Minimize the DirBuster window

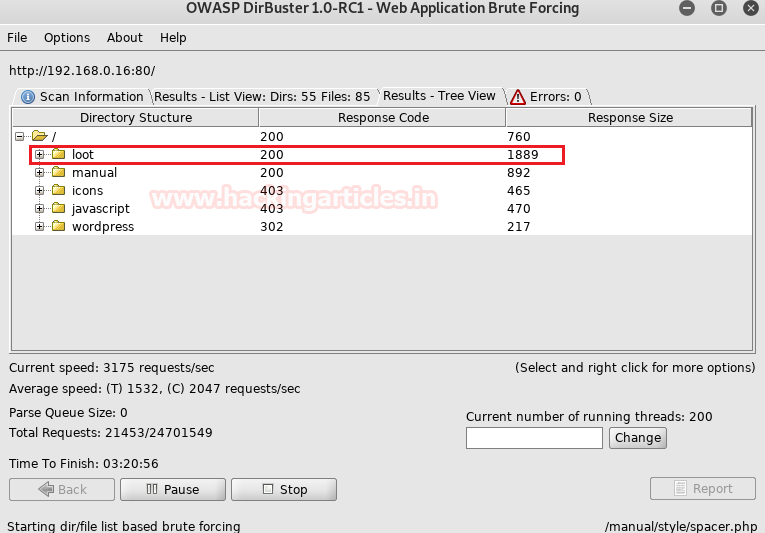tap(687, 8)
